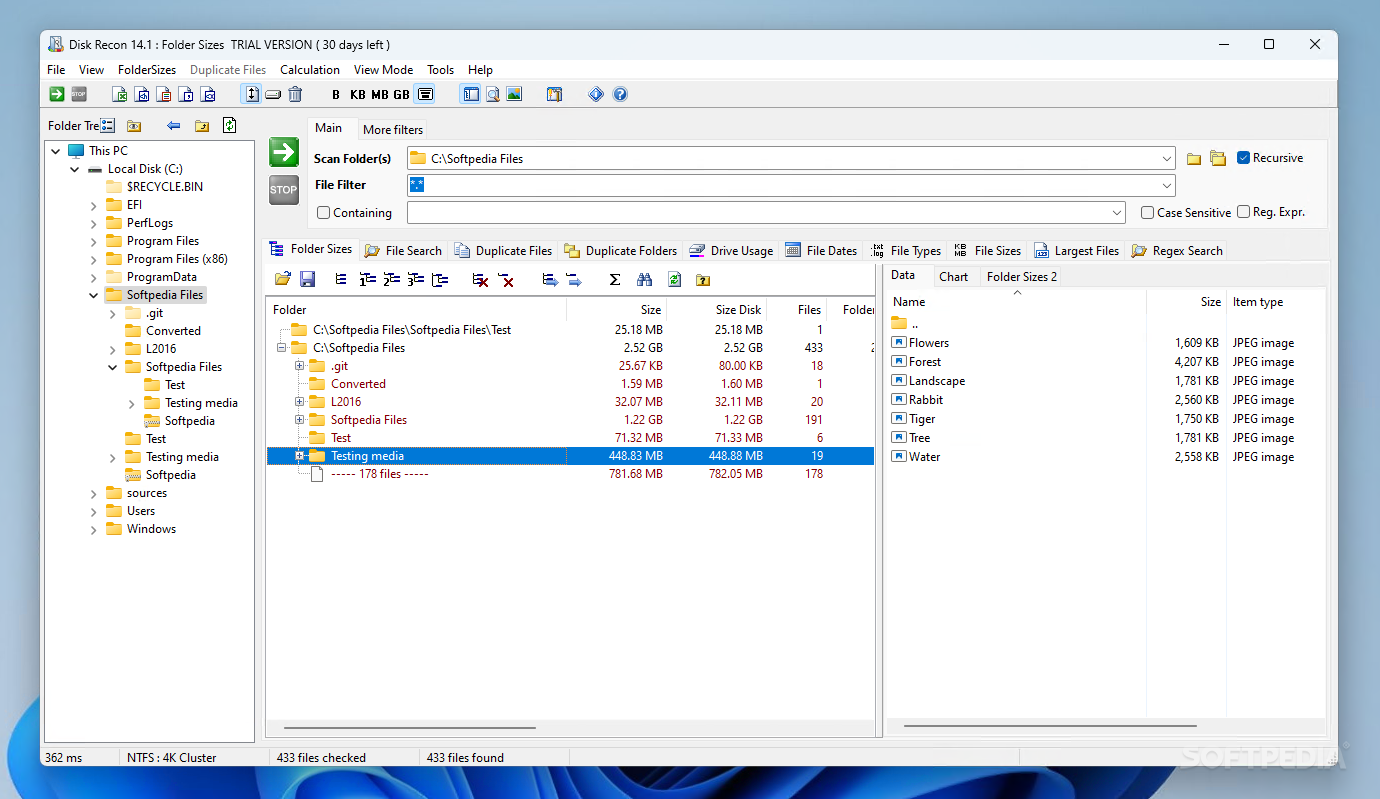The image size is (1380, 799).
Task: Select the Softpedia Files folder in tree
Action: pos(165,295)
